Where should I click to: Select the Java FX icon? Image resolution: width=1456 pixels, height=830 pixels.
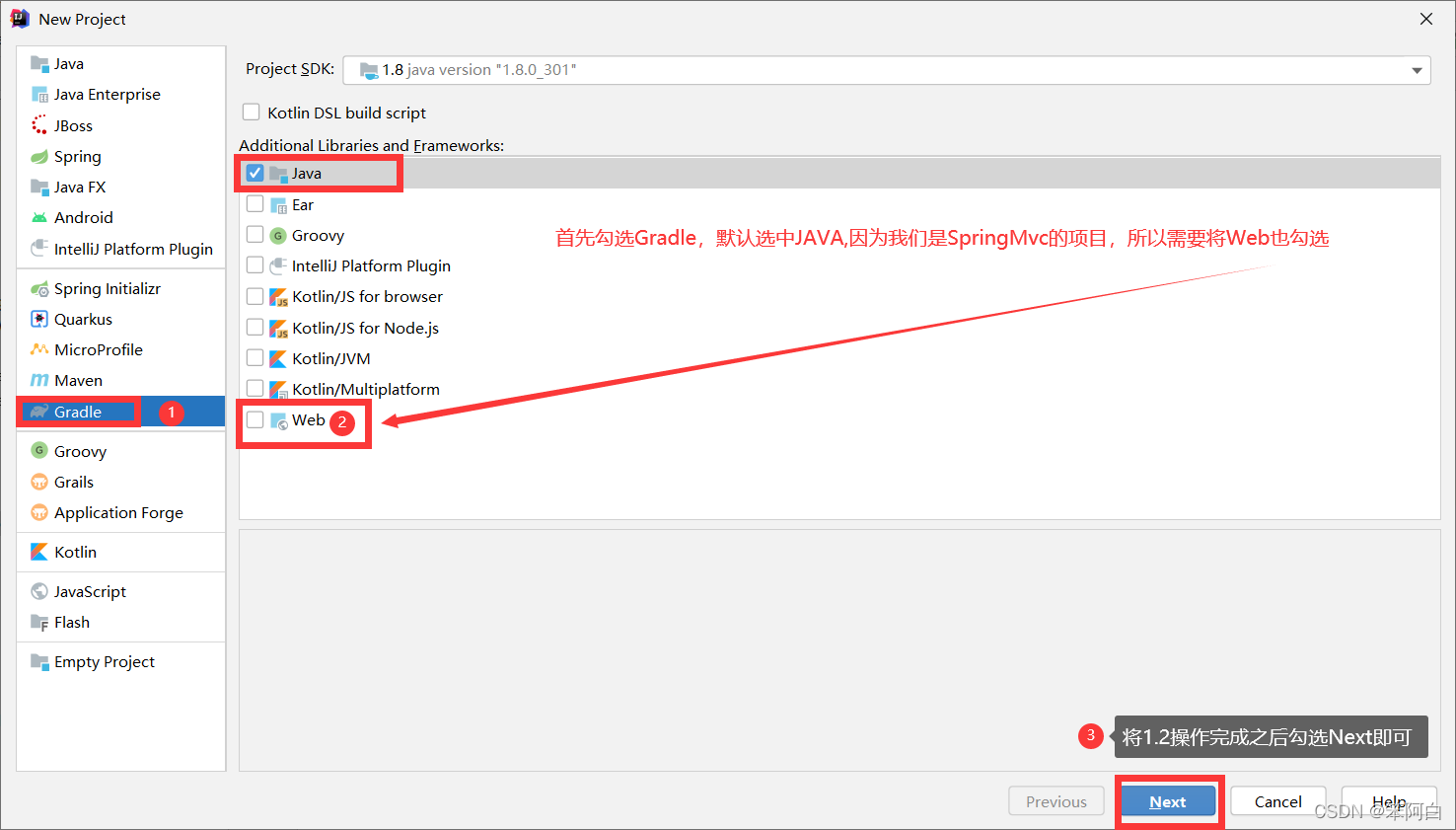pos(39,187)
